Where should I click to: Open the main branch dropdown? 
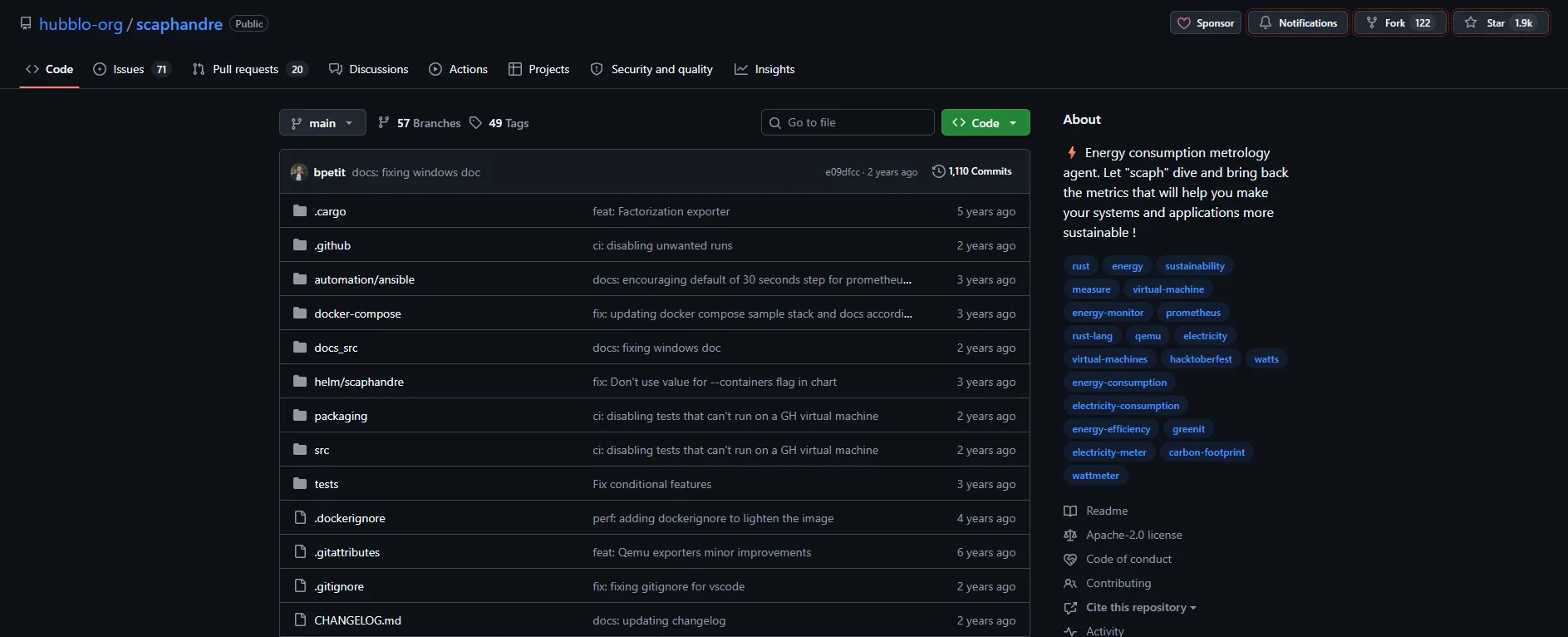322,123
